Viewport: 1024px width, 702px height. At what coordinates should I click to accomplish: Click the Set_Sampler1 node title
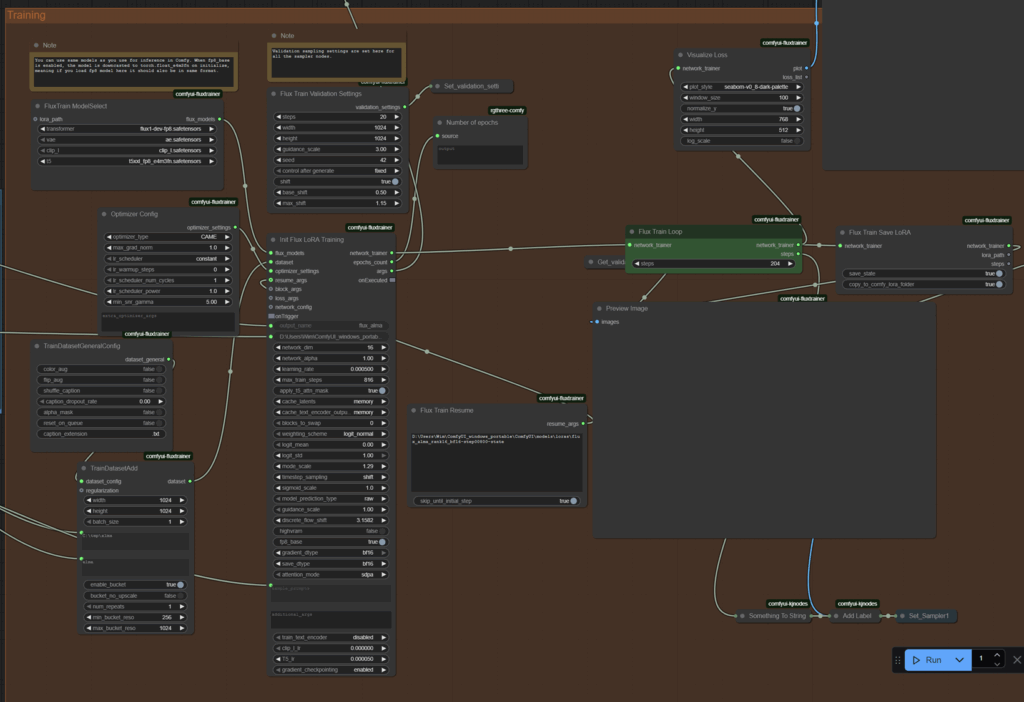click(927, 616)
